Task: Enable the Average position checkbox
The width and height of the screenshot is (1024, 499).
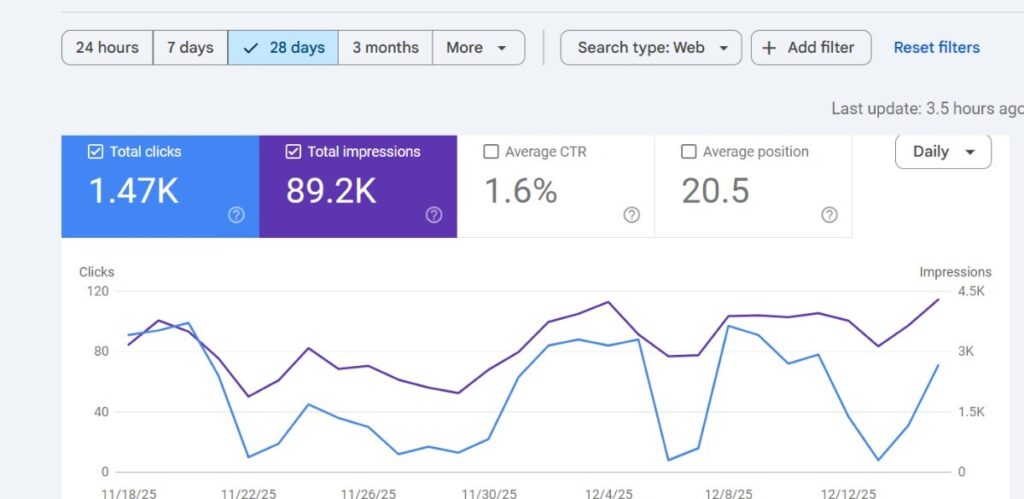Action: click(688, 152)
